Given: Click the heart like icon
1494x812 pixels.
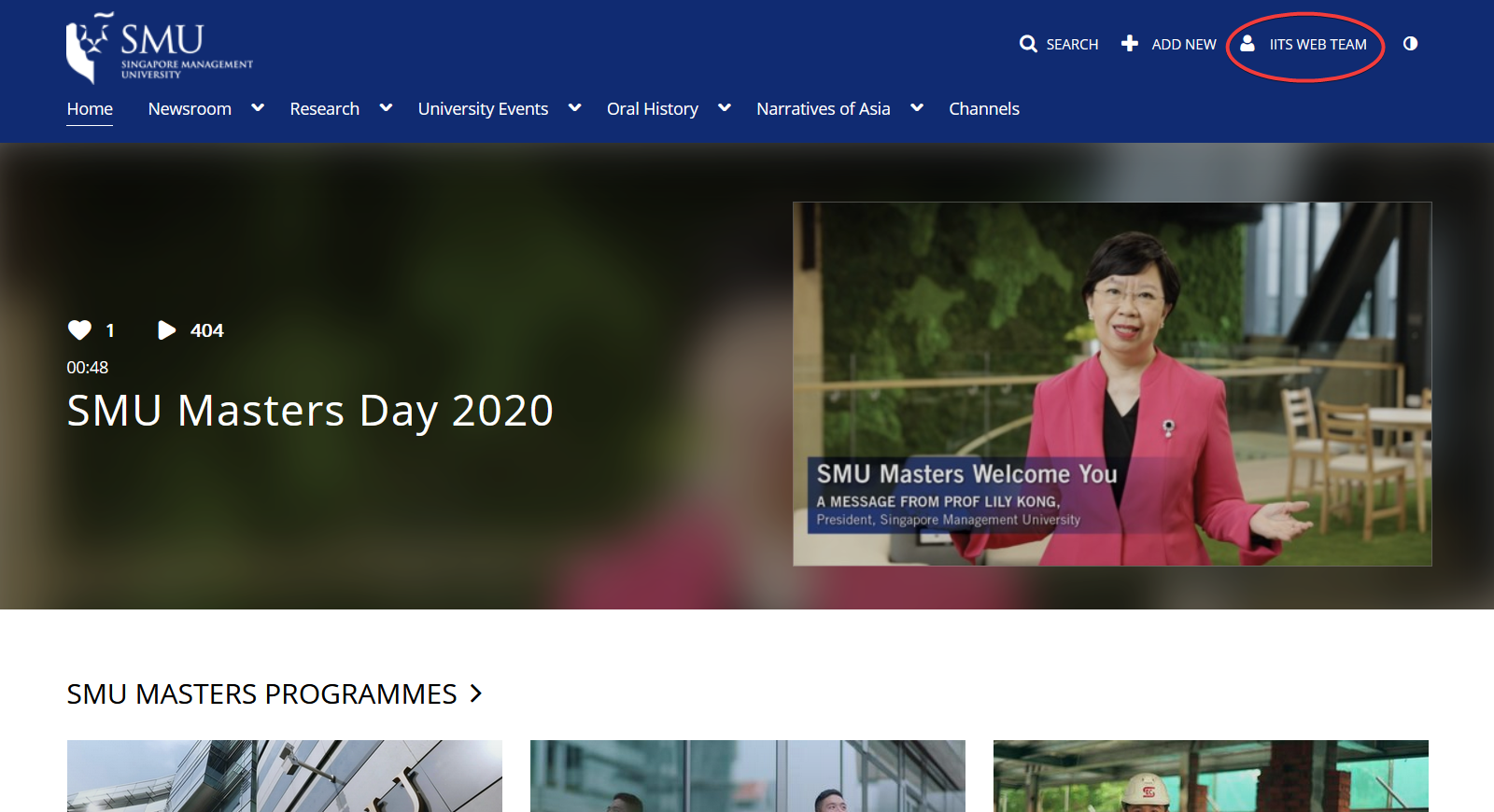Looking at the screenshot, I should 79,330.
